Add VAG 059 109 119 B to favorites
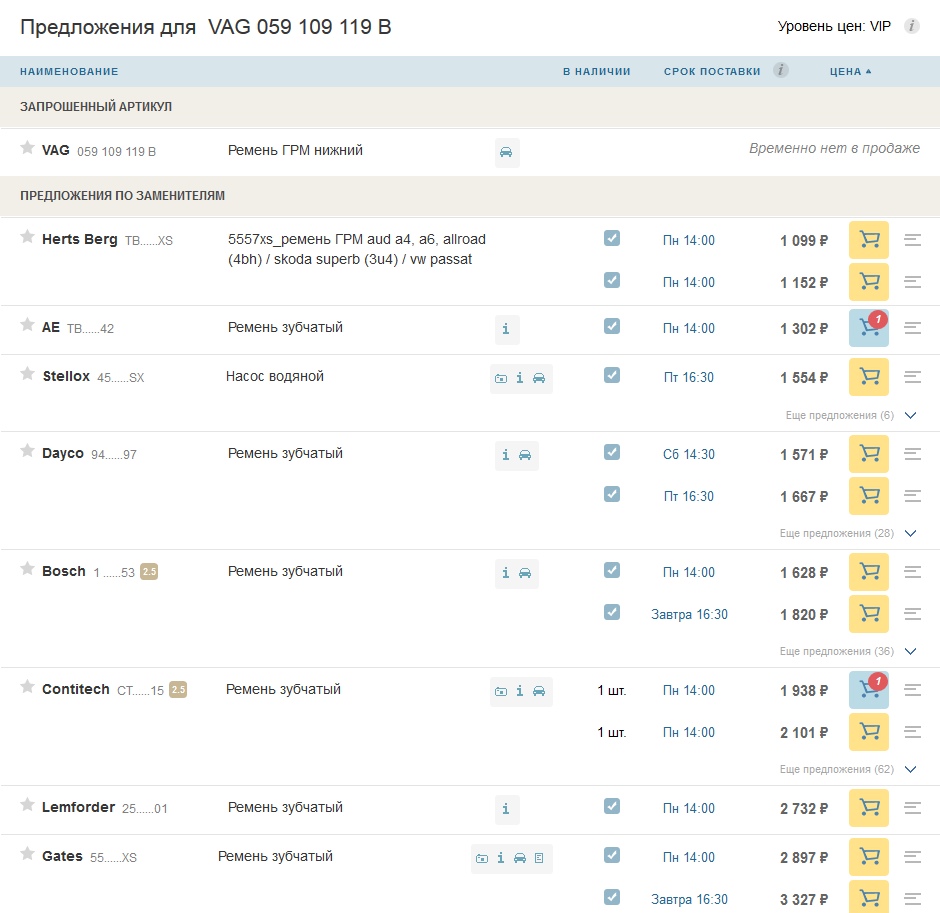Image resolution: width=940 pixels, height=913 pixels. pos(27,147)
